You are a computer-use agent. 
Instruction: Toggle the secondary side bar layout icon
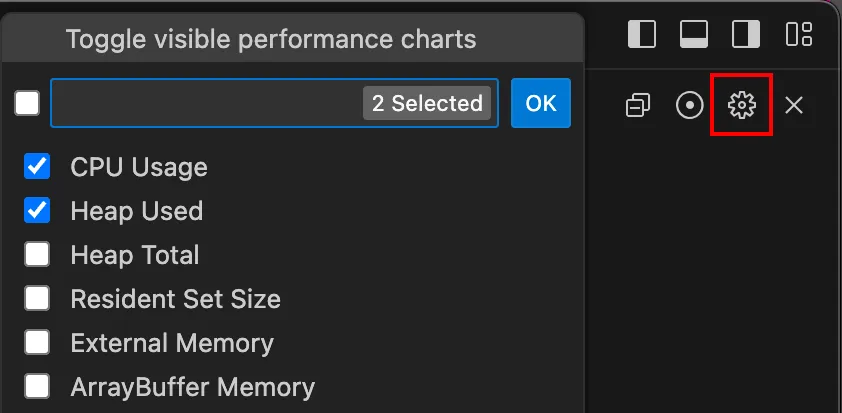[x=746, y=34]
